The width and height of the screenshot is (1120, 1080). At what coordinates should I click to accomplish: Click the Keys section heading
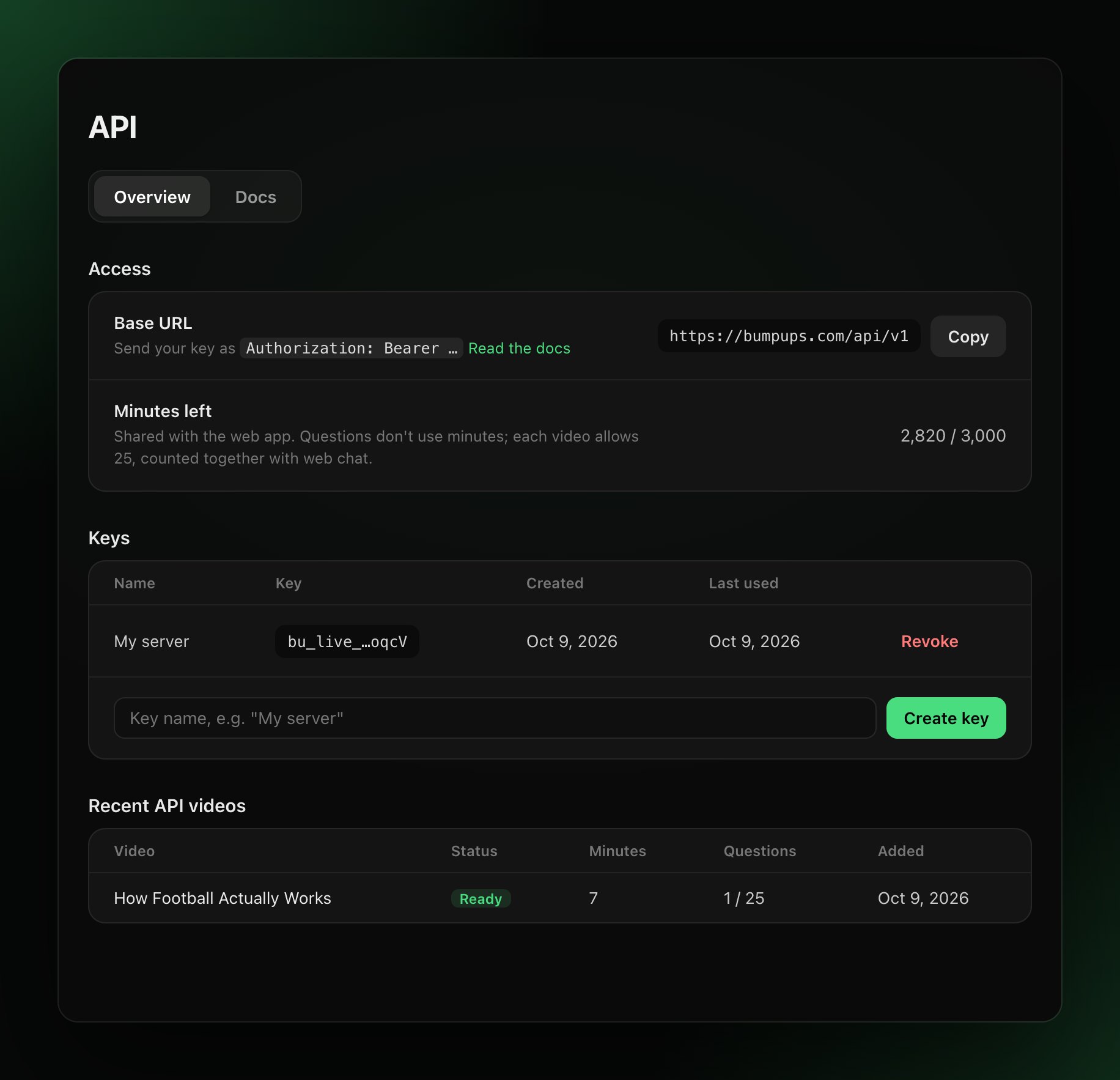point(109,538)
